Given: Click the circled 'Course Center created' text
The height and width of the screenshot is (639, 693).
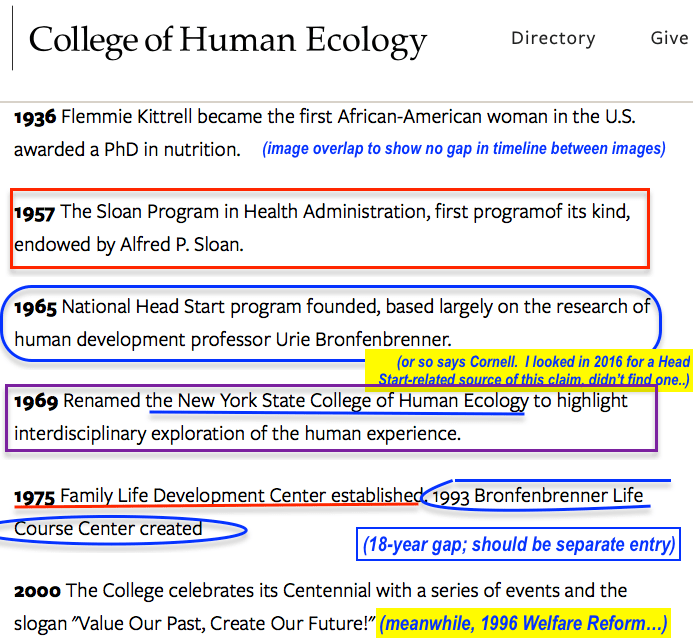Looking at the screenshot, I should [108, 528].
